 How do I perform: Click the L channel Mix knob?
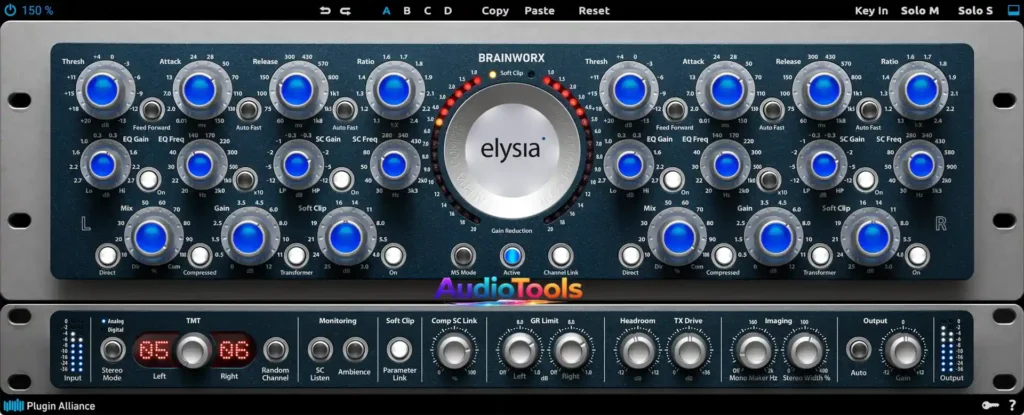pyautogui.click(x=152, y=237)
